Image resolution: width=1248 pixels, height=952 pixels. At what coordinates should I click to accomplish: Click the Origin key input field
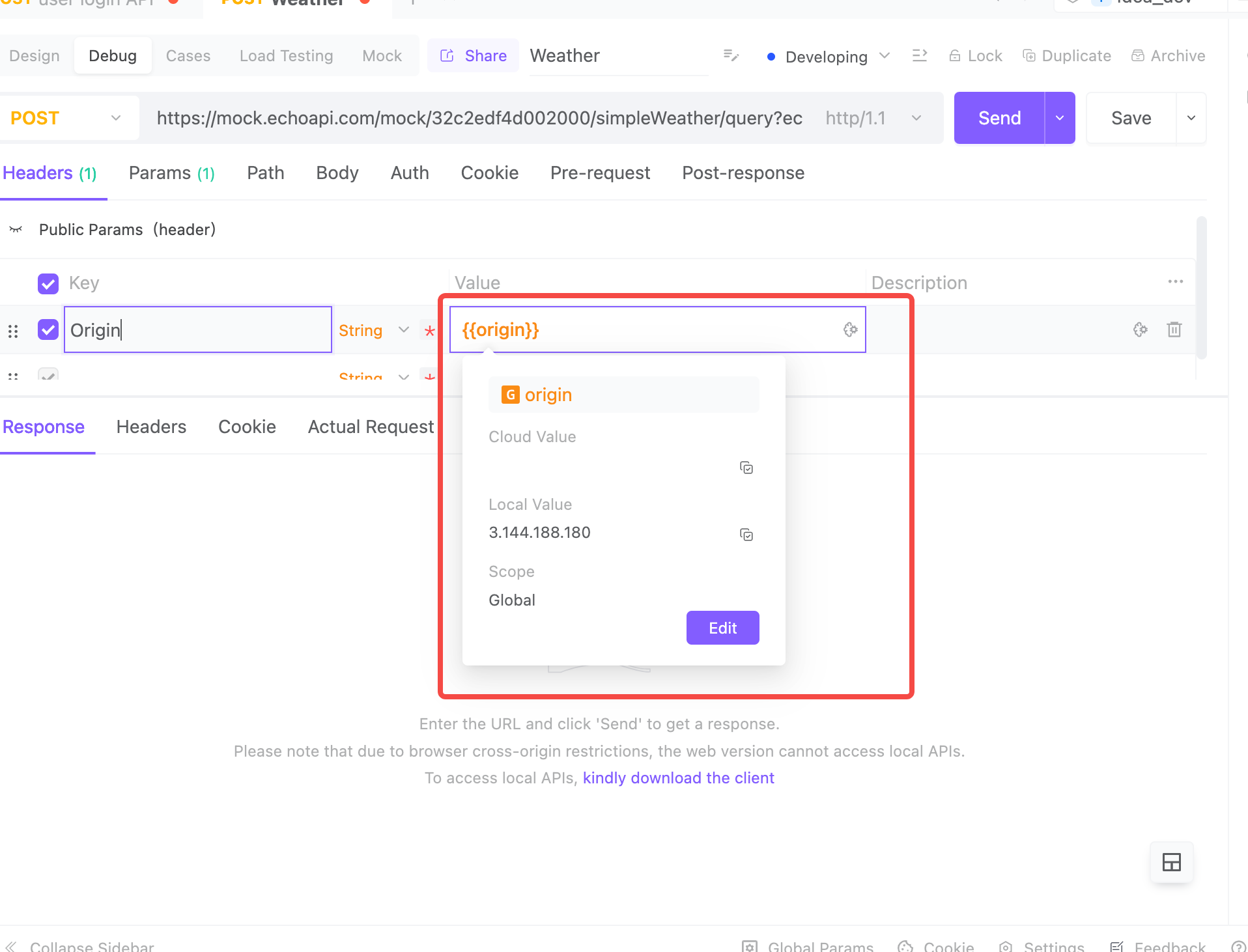tap(198, 329)
